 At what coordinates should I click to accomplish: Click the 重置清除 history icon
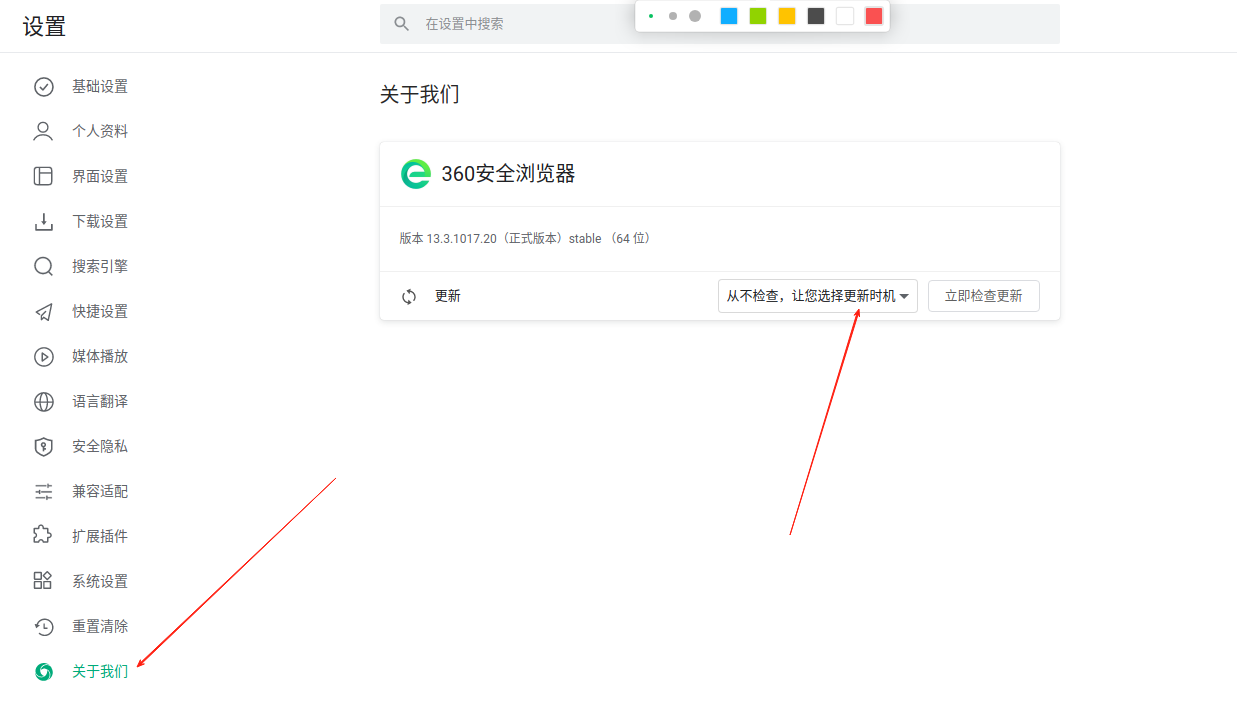(x=44, y=627)
